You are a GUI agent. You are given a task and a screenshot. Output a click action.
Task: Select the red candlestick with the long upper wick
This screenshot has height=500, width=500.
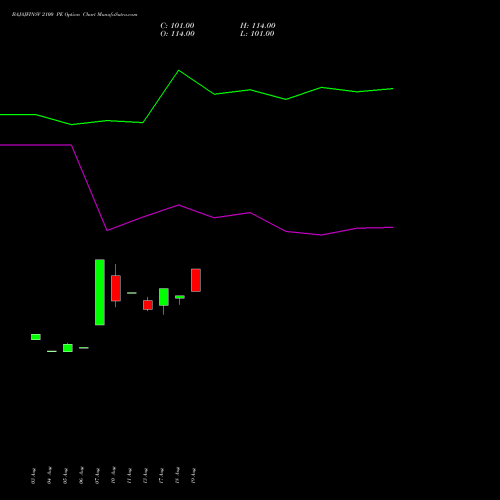[116, 288]
